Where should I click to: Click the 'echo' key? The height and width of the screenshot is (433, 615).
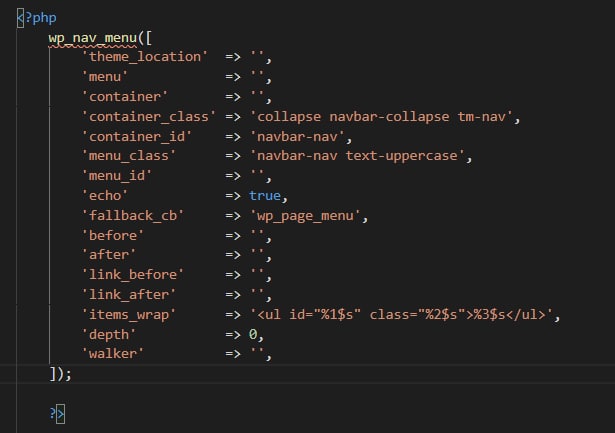(x=105, y=195)
